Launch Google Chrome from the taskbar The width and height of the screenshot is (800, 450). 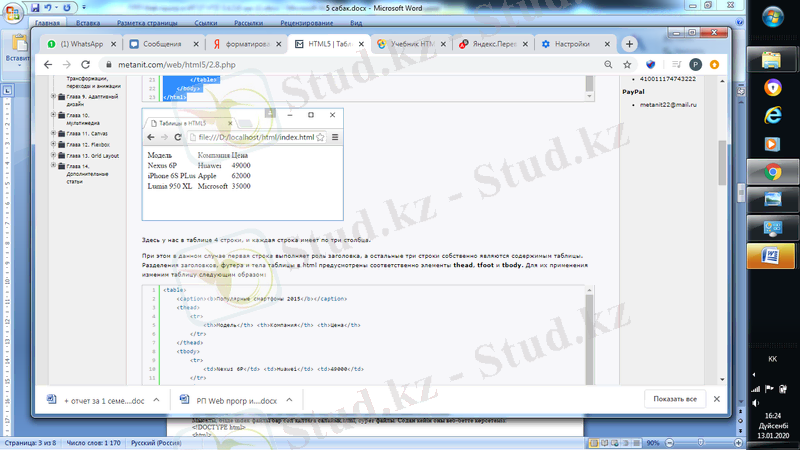click(x=773, y=172)
